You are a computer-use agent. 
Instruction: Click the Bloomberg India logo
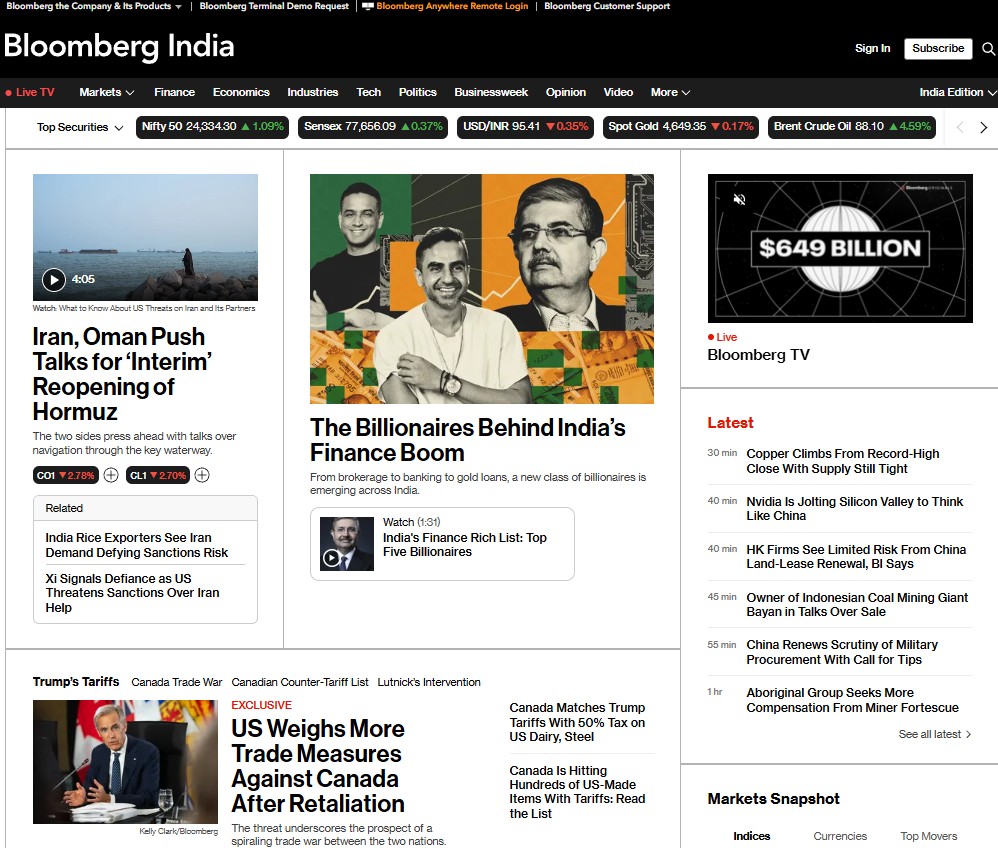coord(119,46)
